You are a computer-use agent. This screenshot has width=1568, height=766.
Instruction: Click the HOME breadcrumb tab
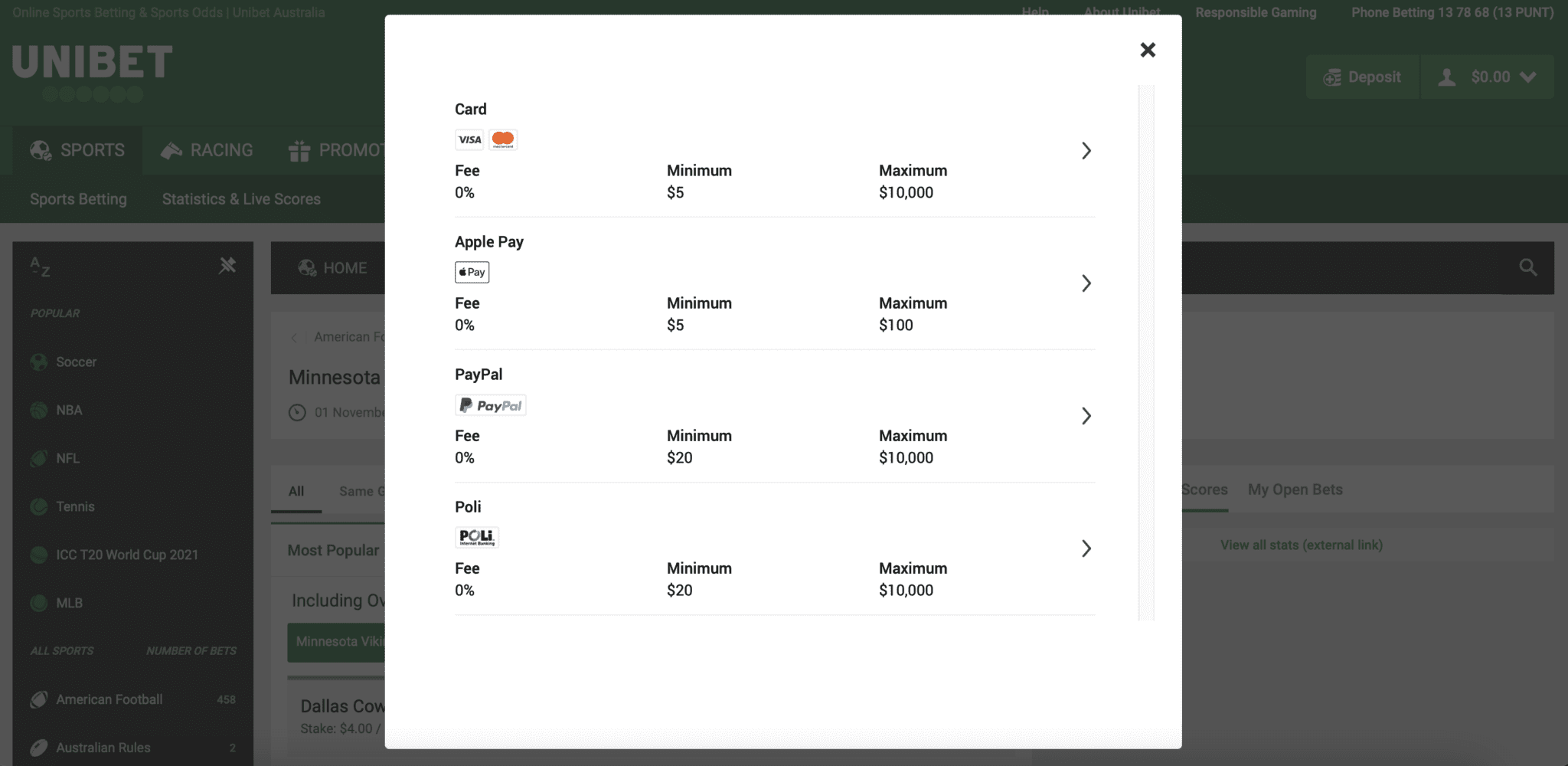[332, 268]
